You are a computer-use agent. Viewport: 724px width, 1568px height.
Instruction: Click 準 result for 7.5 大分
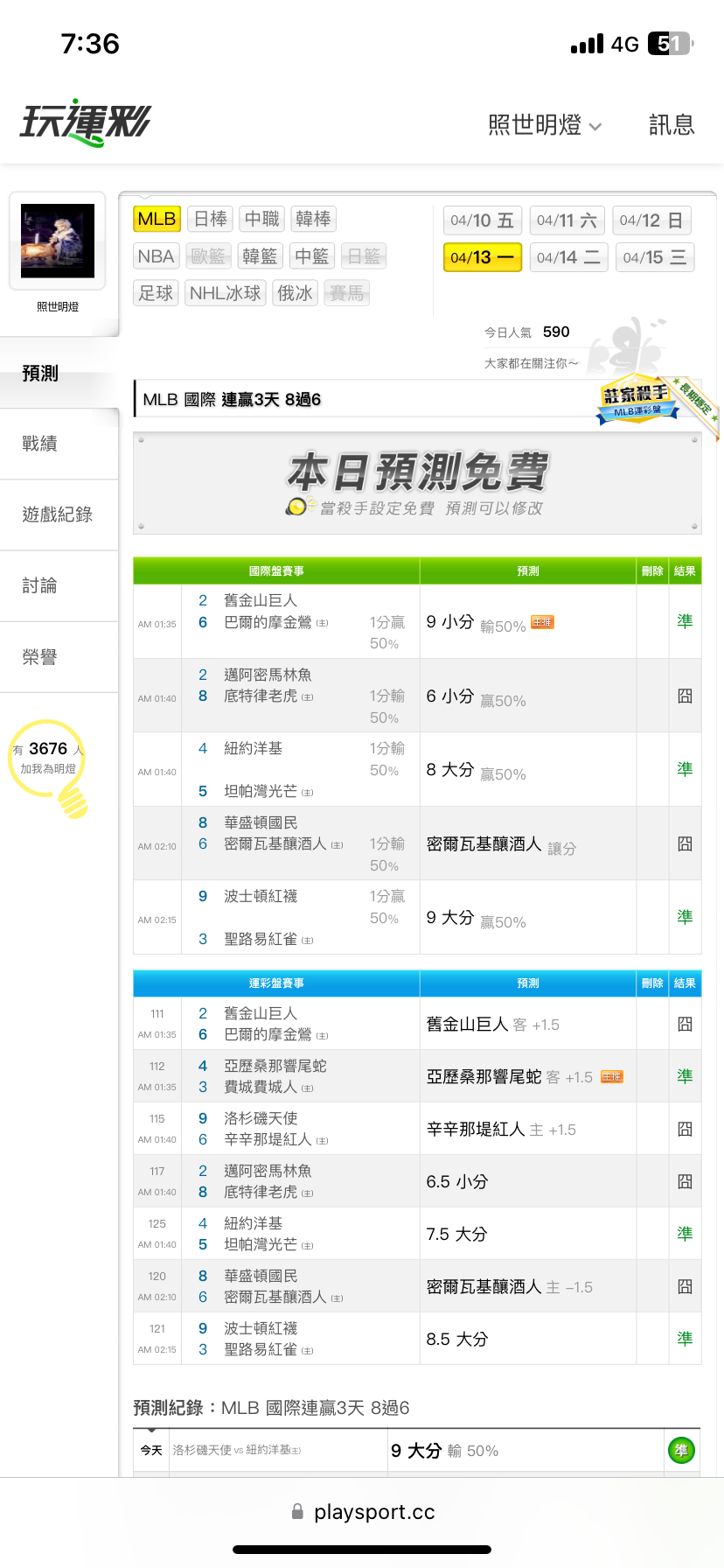pyautogui.click(x=685, y=1234)
